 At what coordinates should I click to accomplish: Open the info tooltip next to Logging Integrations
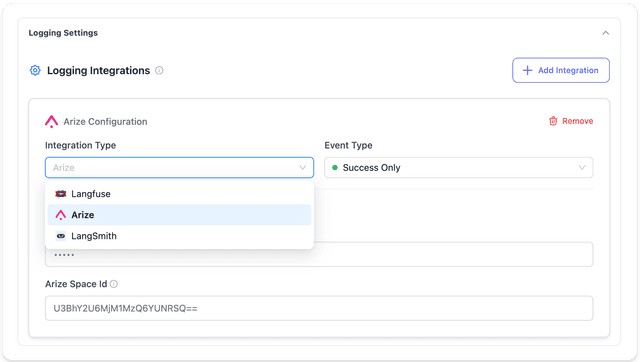point(159,70)
